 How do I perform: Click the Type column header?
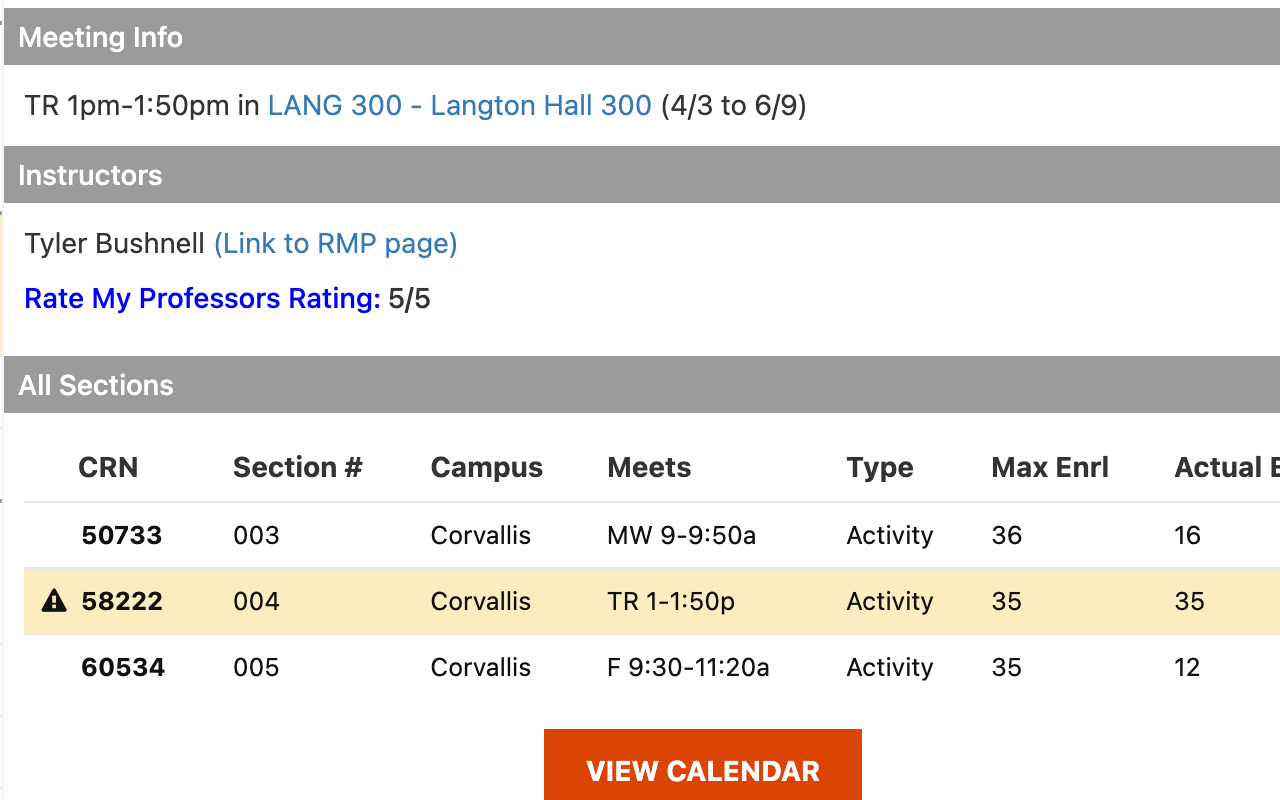[x=880, y=467]
